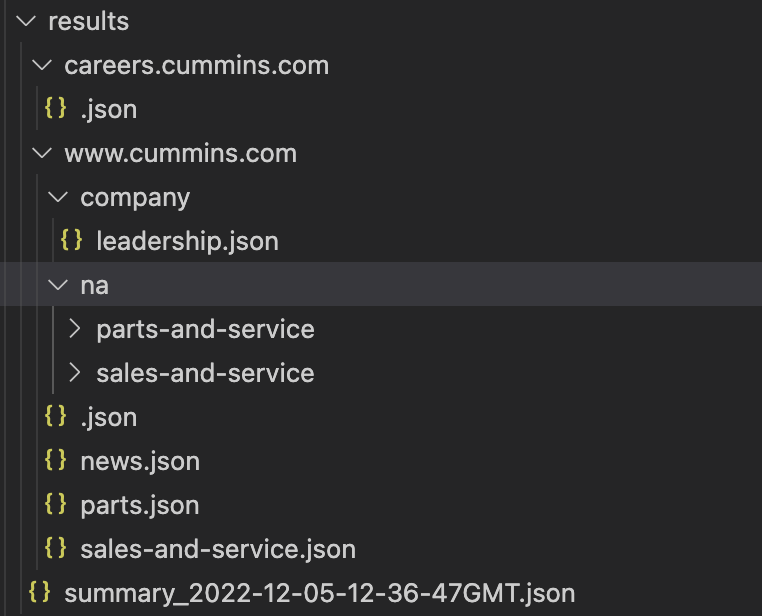Click JSON icon of leadership.json

click(x=71, y=240)
